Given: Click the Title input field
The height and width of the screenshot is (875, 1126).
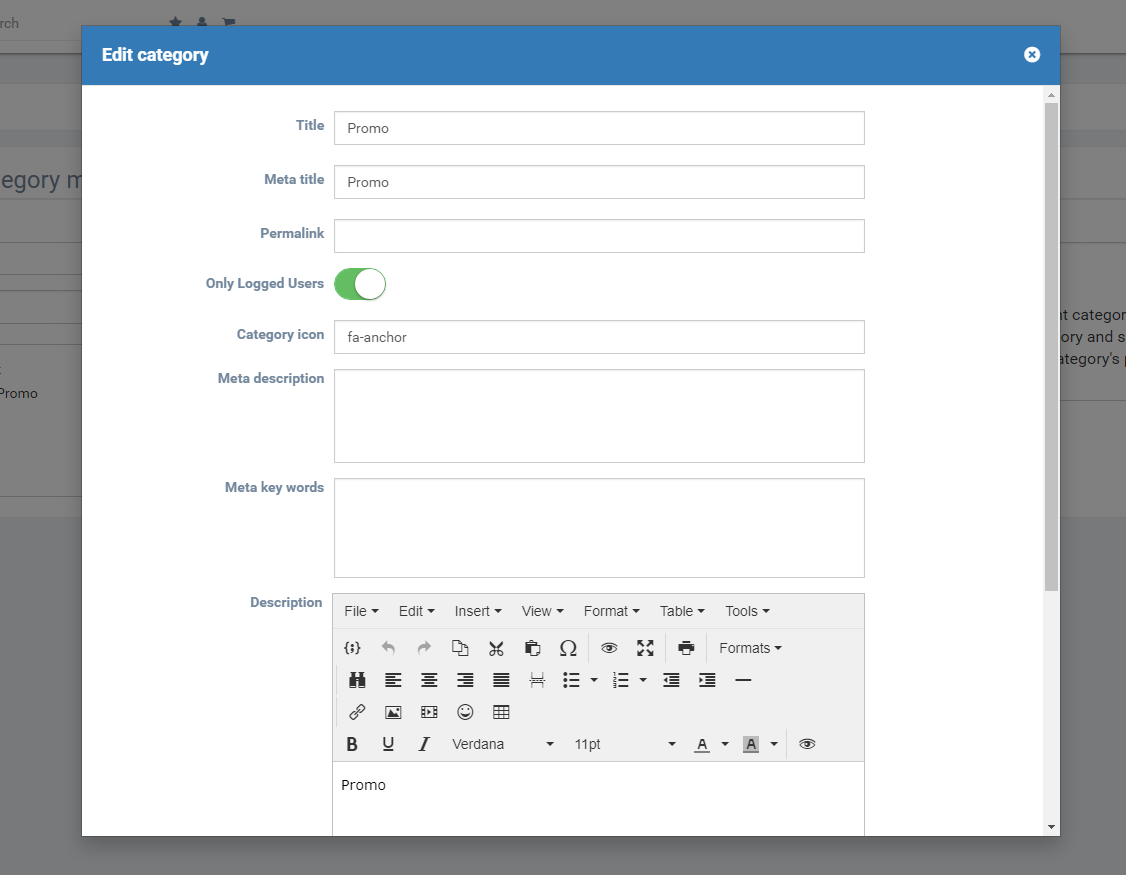Looking at the screenshot, I should (x=599, y=128).
